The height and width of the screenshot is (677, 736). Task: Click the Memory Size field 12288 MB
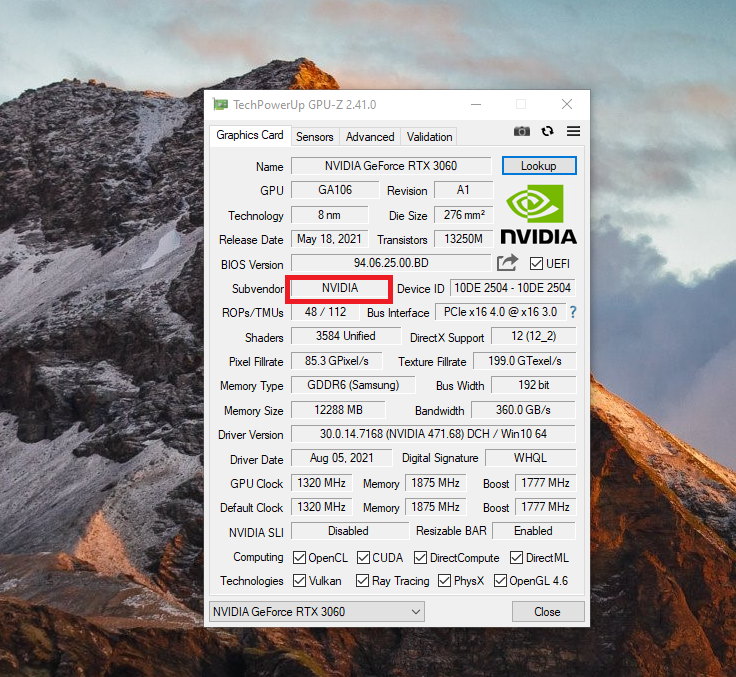click(338, 410)
